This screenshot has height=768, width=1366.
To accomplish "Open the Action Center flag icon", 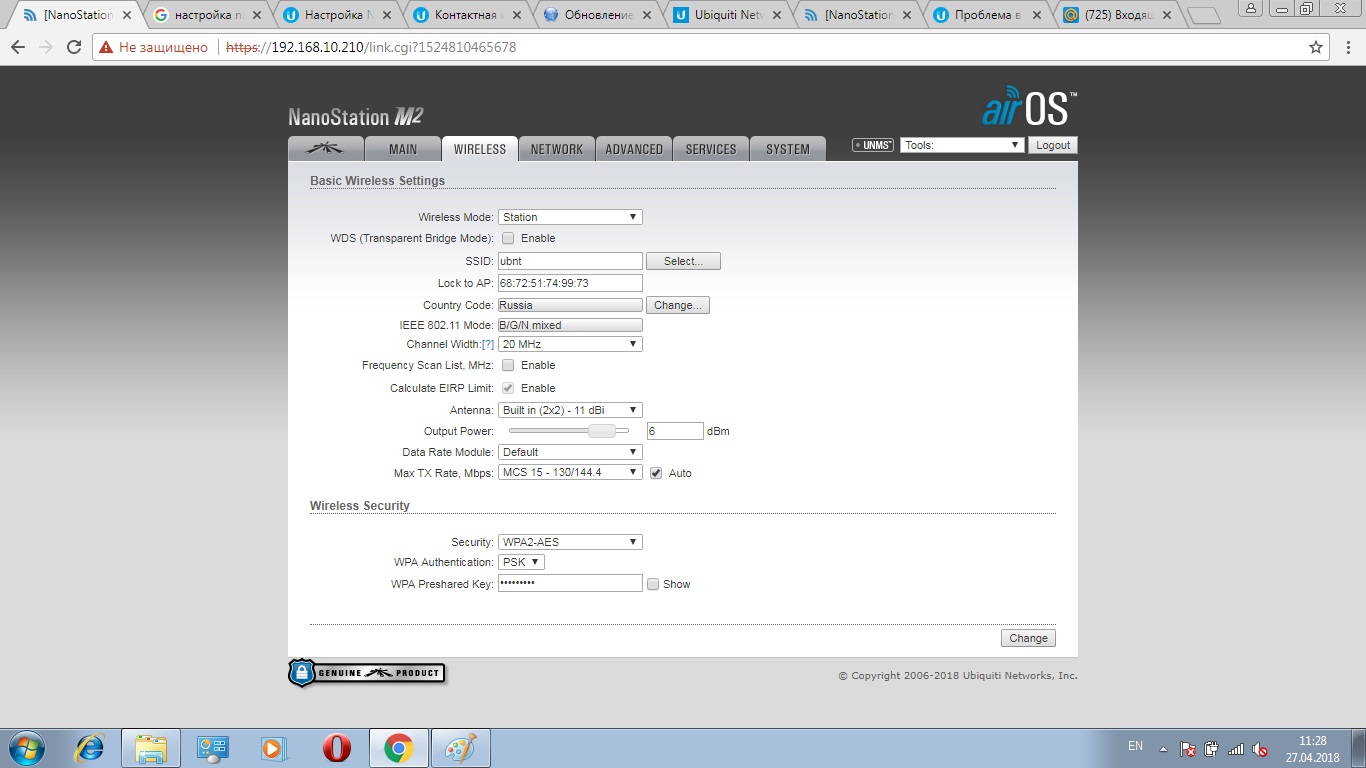I will [1187, 748].
